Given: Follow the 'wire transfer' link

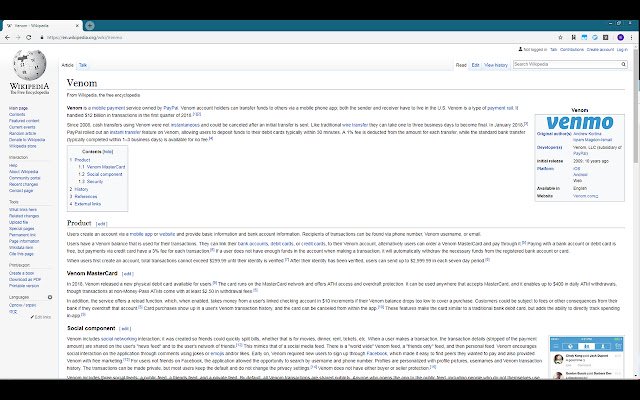Looking at the screenshot, I should 355,125.
